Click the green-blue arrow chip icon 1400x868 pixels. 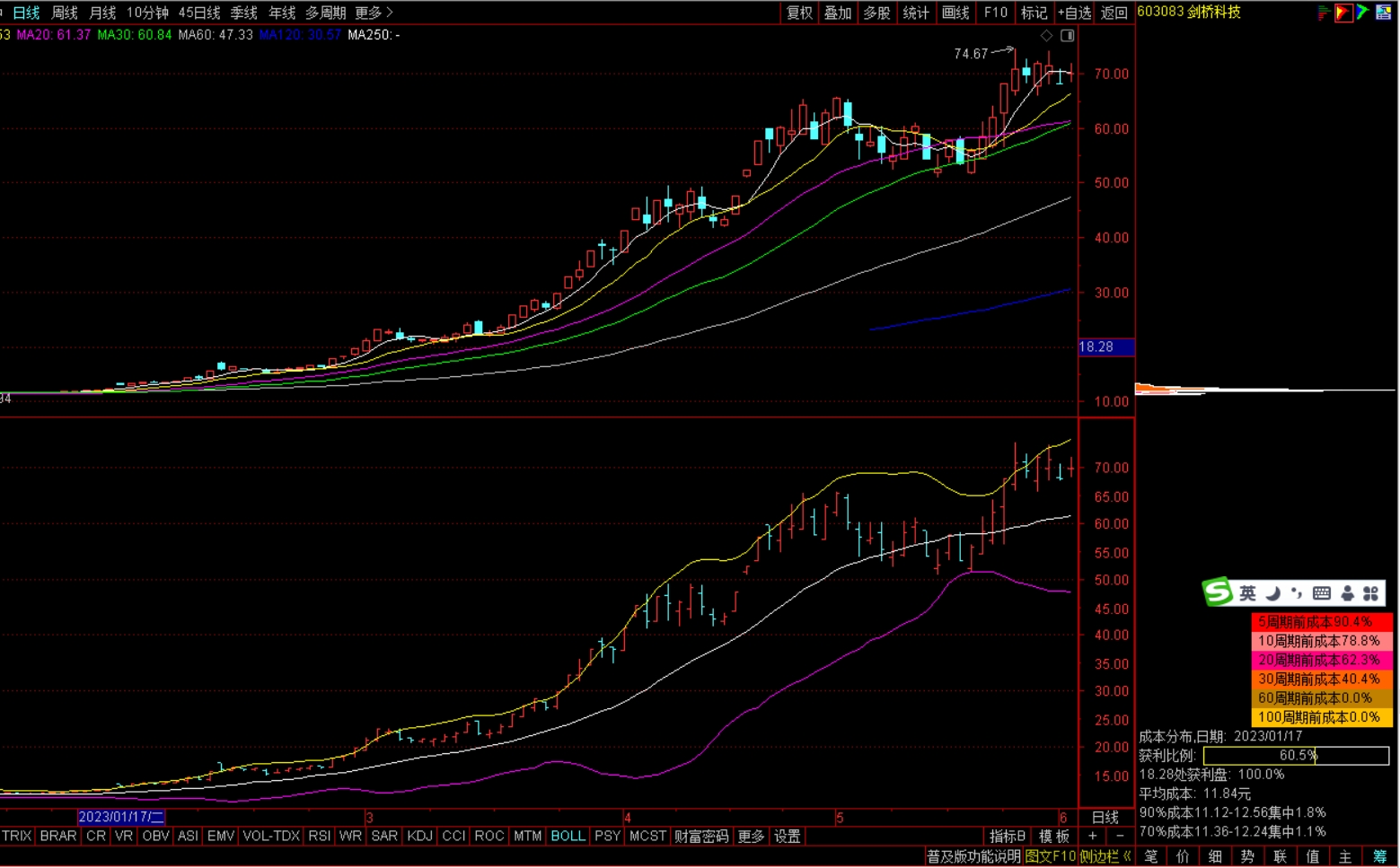(x=1362, y=13)
